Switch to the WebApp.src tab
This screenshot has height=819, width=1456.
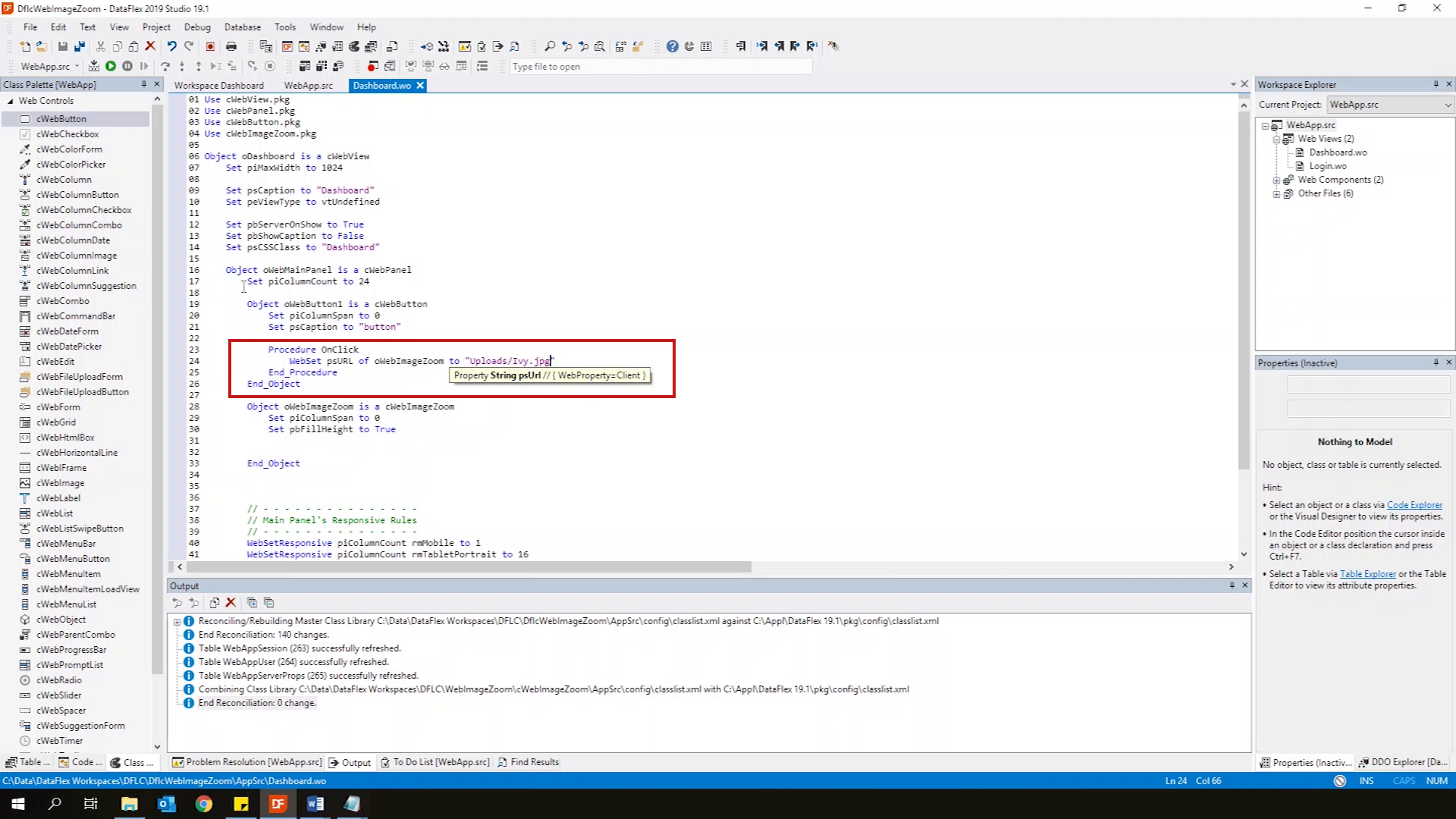tap(308, 86)
